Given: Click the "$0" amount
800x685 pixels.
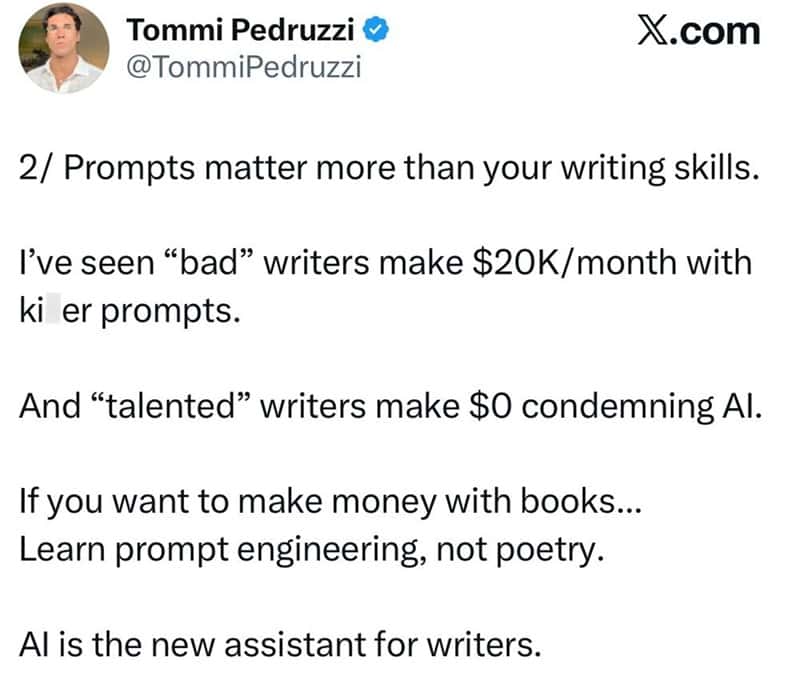Looking at the screenshot, I should (490, 407).
